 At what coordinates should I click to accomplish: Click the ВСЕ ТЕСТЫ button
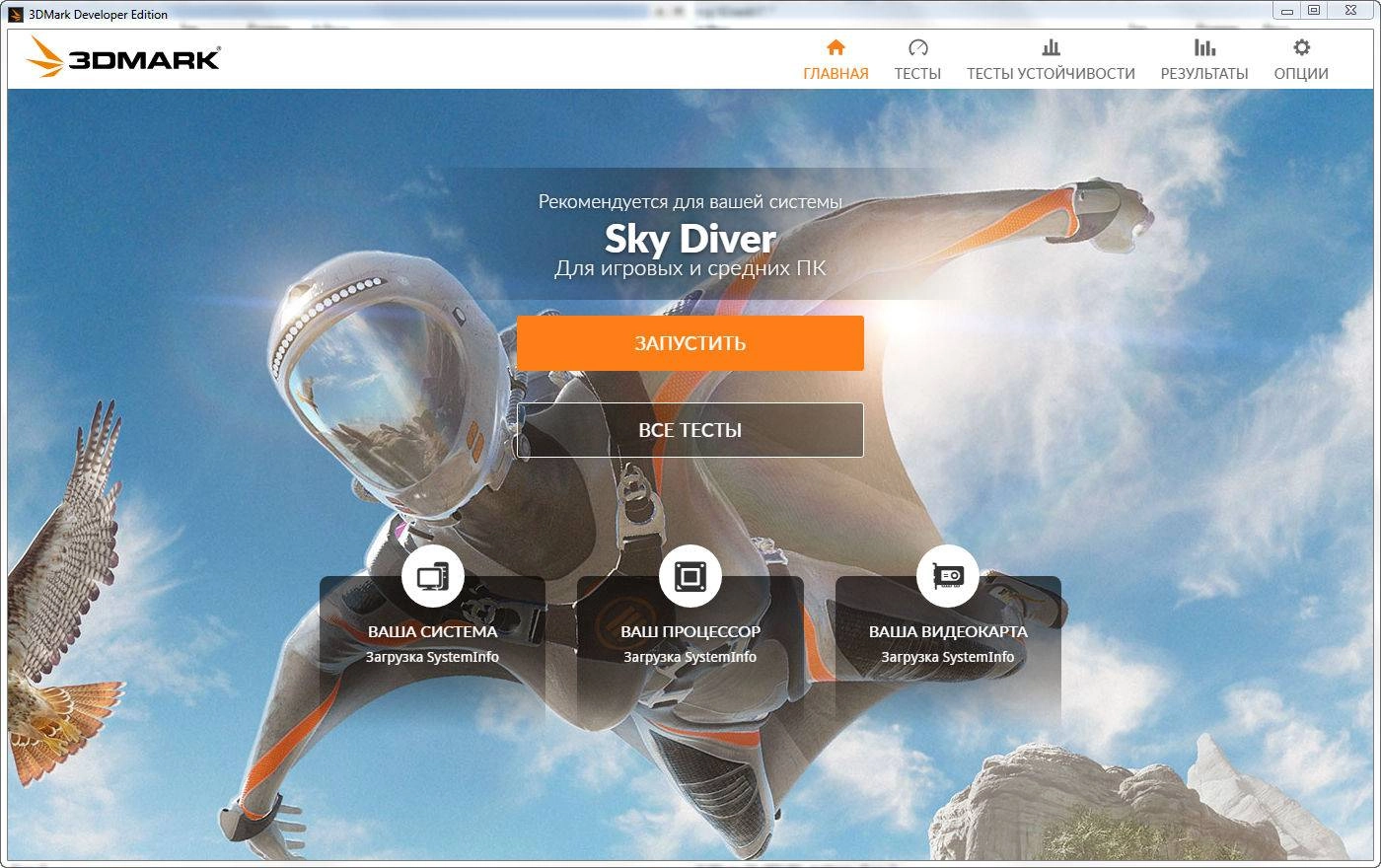690,430
